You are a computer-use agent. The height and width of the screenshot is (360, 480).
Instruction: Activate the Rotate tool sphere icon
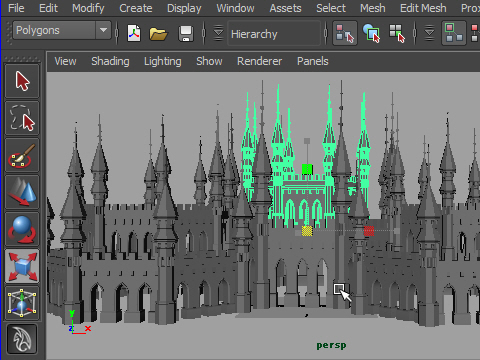(22, 229)
